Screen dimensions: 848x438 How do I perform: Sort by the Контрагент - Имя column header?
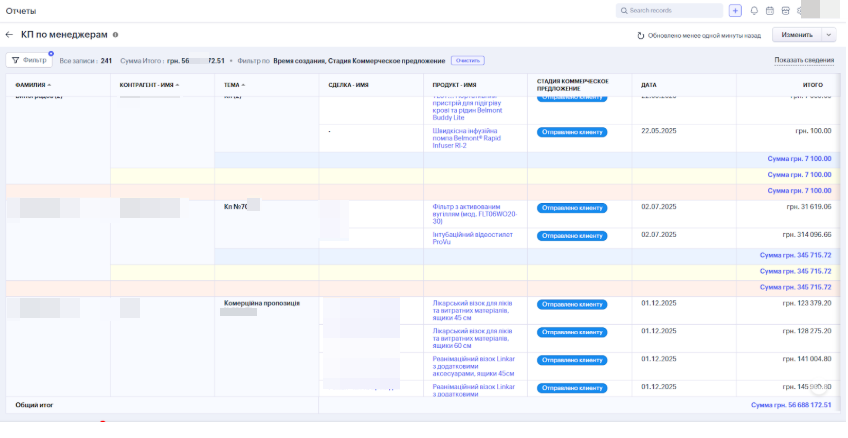click(149, 85)
